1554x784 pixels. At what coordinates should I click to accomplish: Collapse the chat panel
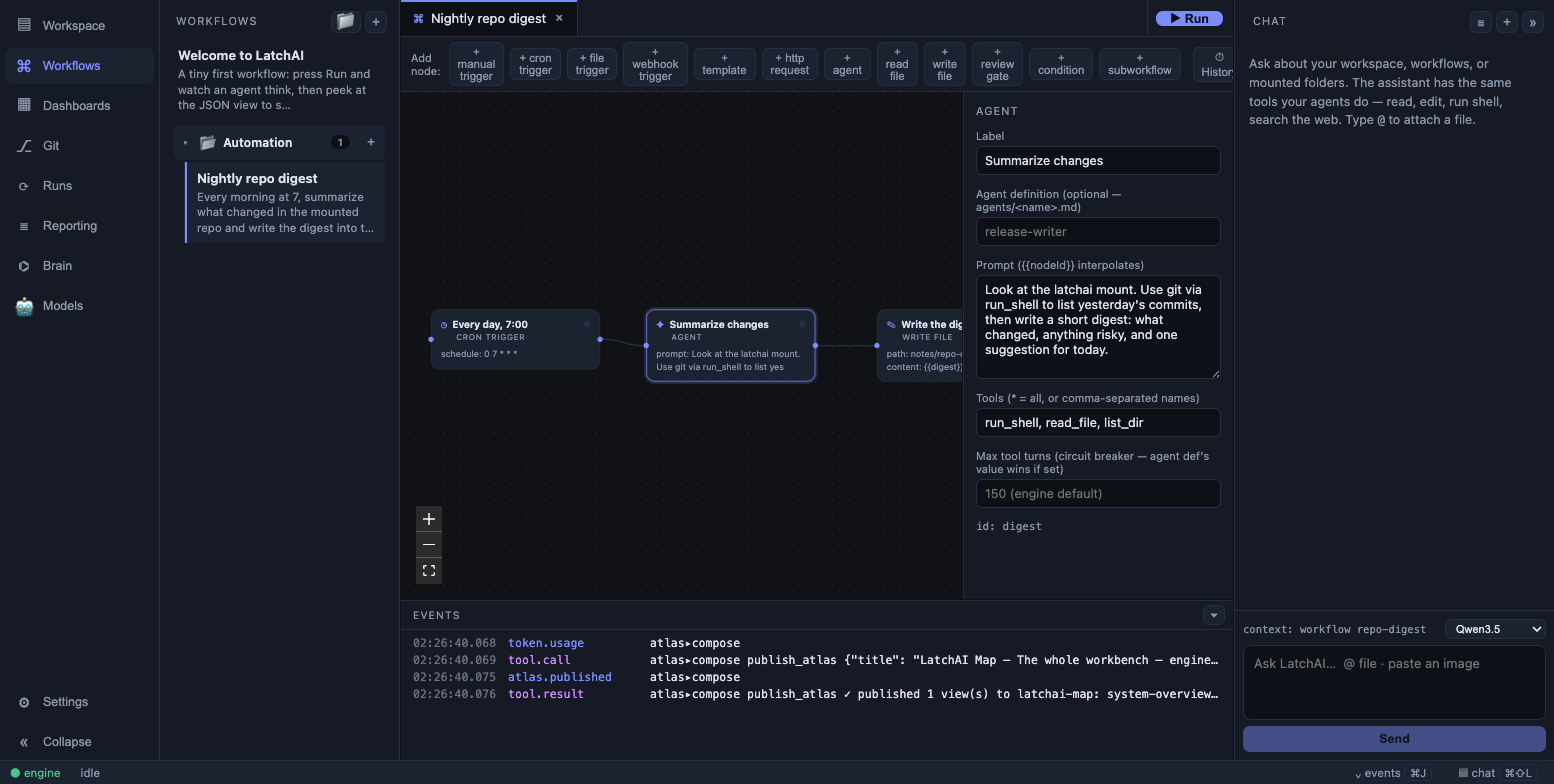(1532, 22)
